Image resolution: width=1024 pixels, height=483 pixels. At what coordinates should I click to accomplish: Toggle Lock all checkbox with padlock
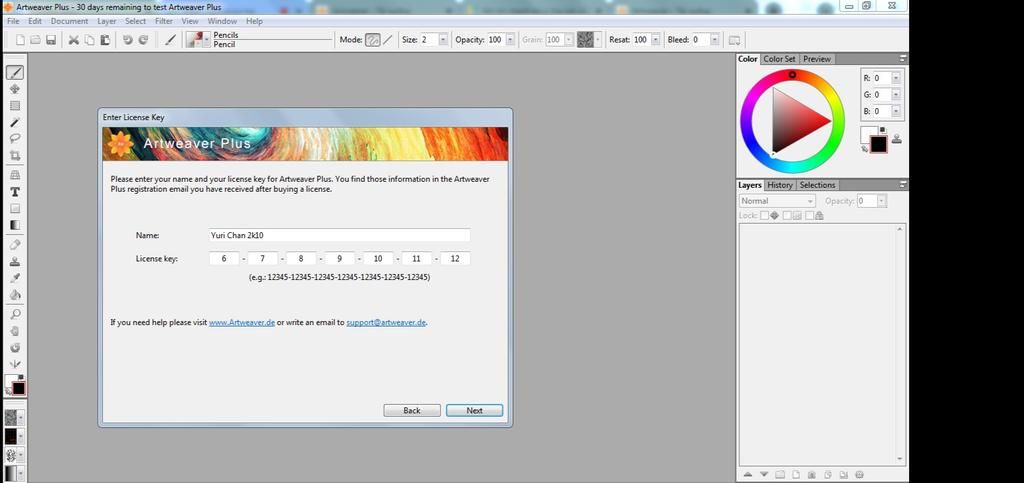(x=809, y=215)
